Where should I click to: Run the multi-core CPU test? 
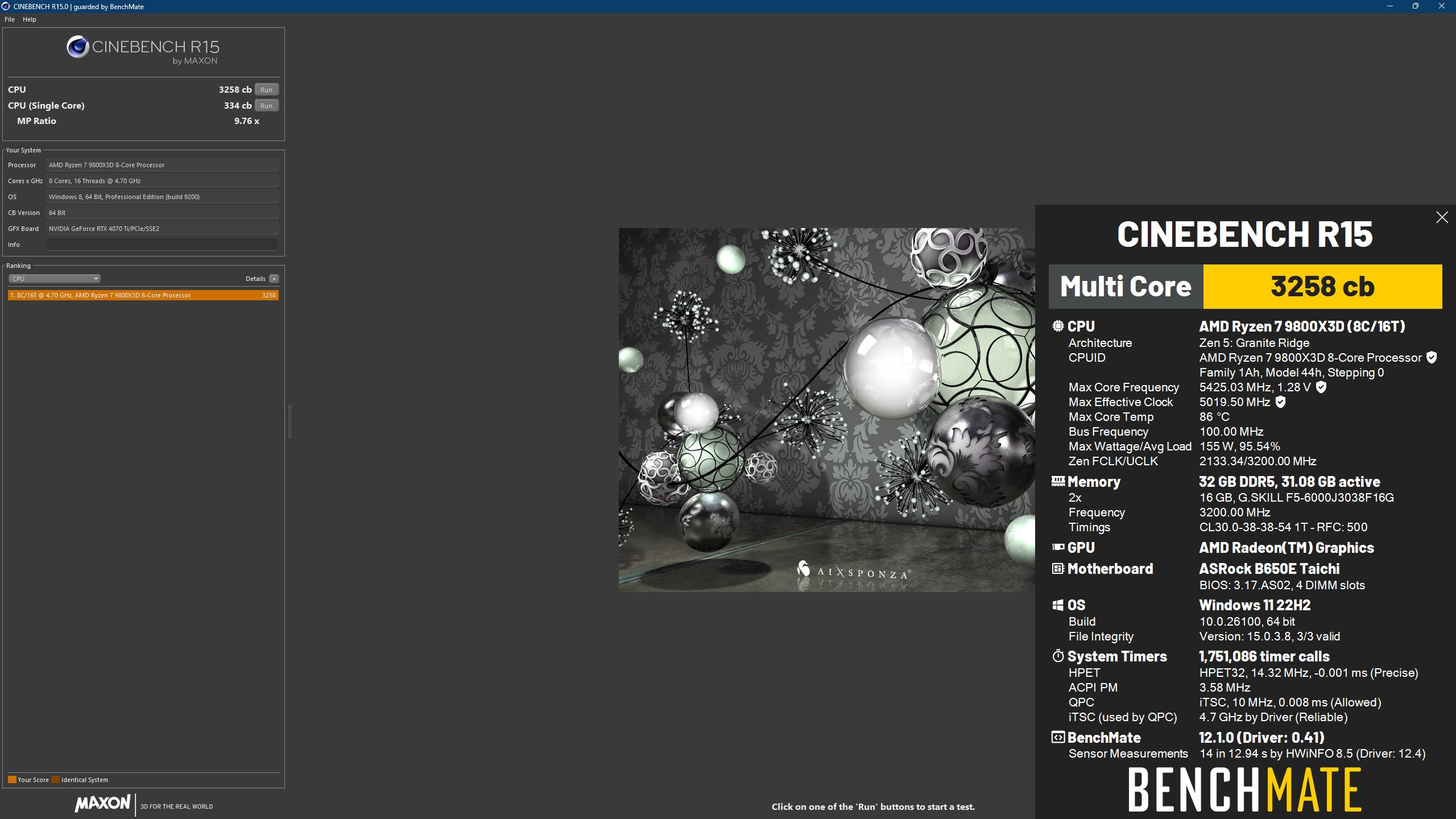(267, 90)
